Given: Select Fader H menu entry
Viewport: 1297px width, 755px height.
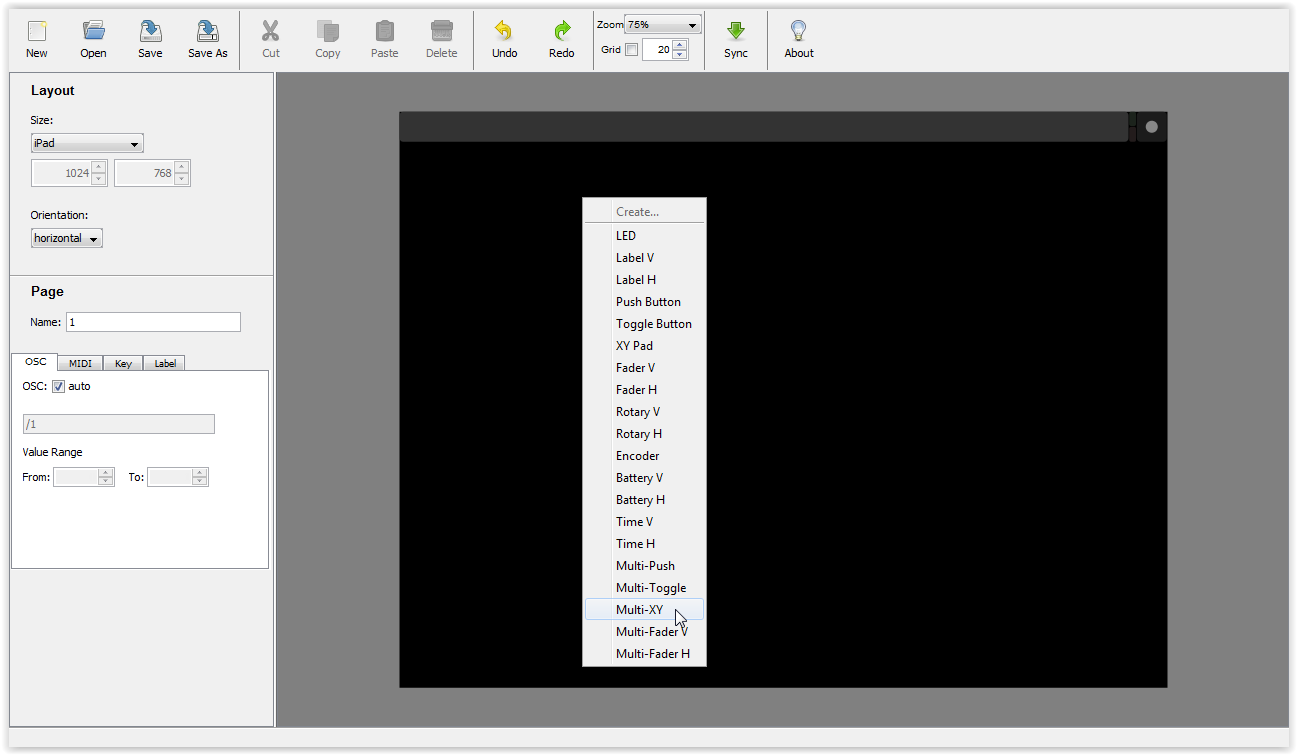Looking at the screenshot, I should (644, 390).
